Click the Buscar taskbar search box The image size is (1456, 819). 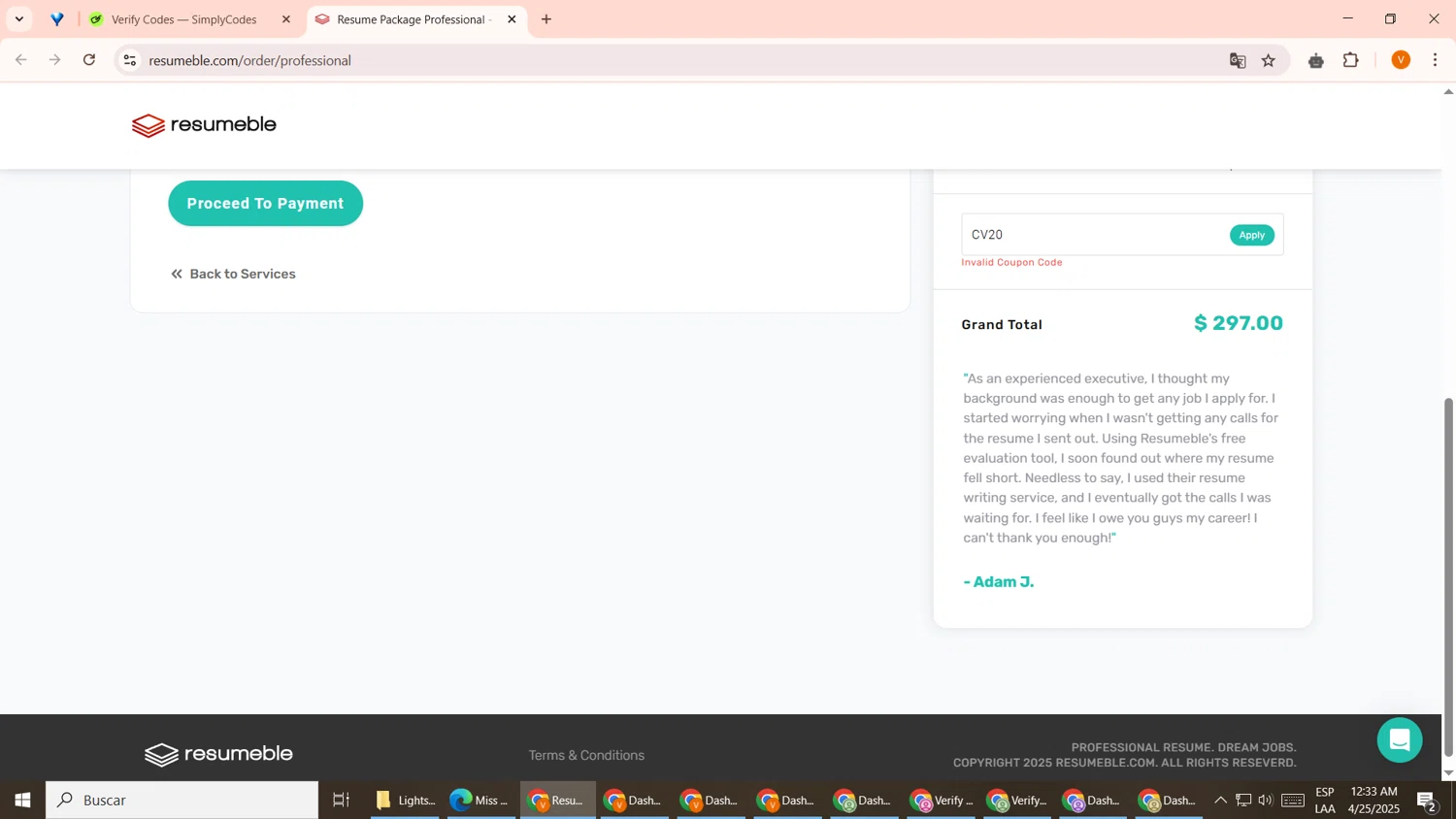(182, 801)
